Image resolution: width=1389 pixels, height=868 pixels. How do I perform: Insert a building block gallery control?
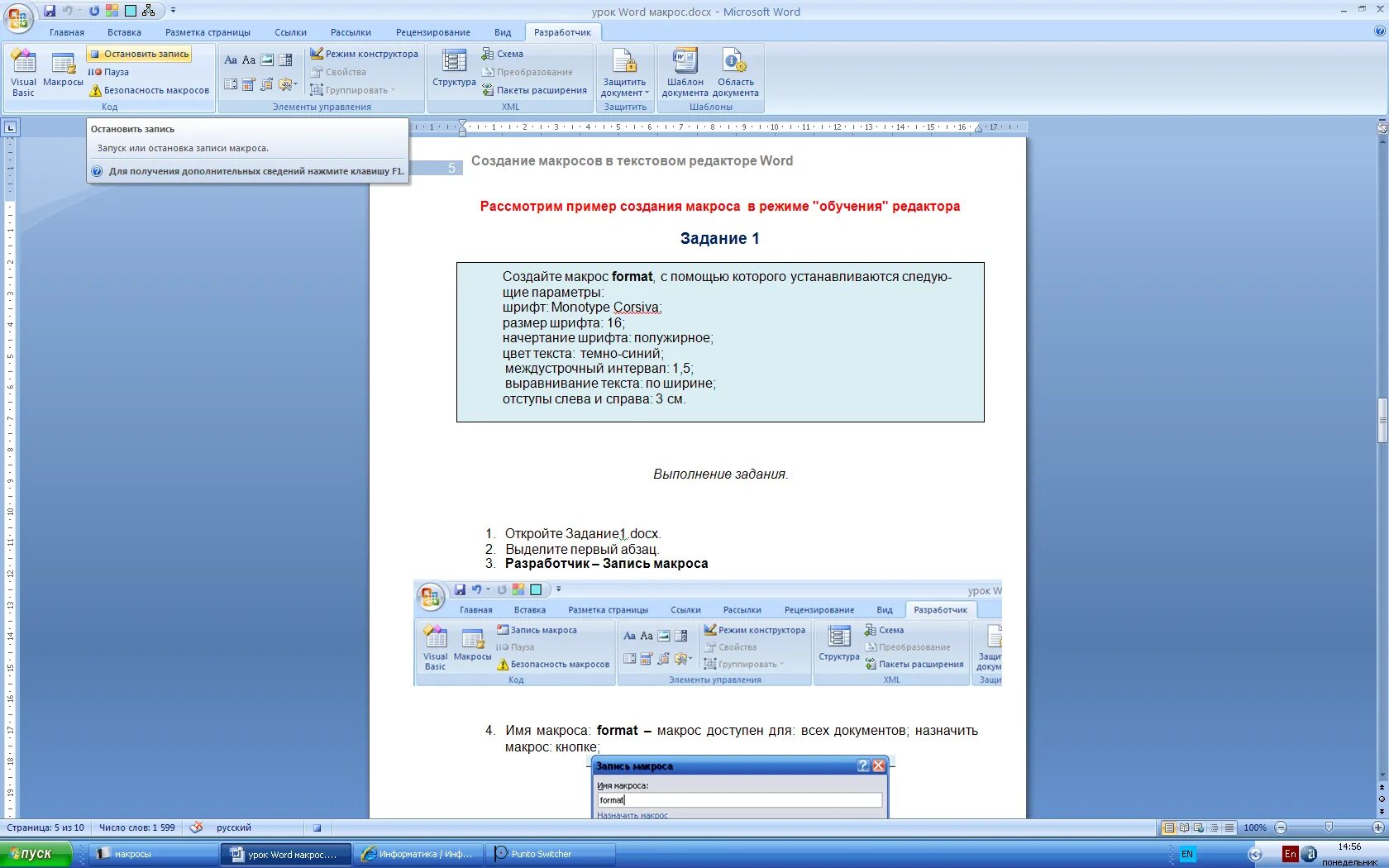267,84
